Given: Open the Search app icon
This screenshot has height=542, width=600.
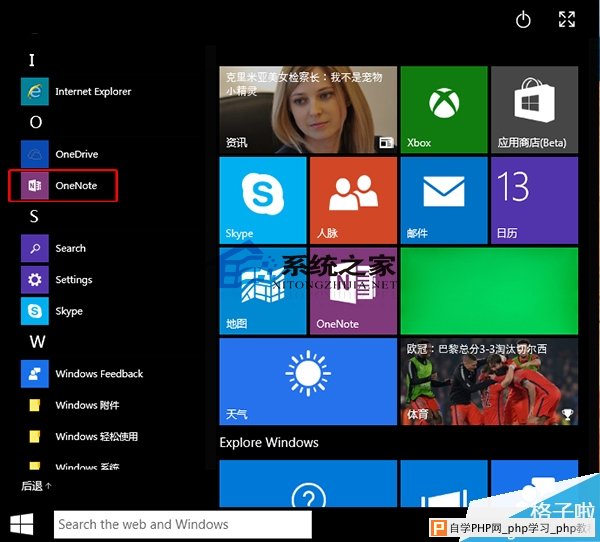Looking at the screenshot, I should pos(35,248).
